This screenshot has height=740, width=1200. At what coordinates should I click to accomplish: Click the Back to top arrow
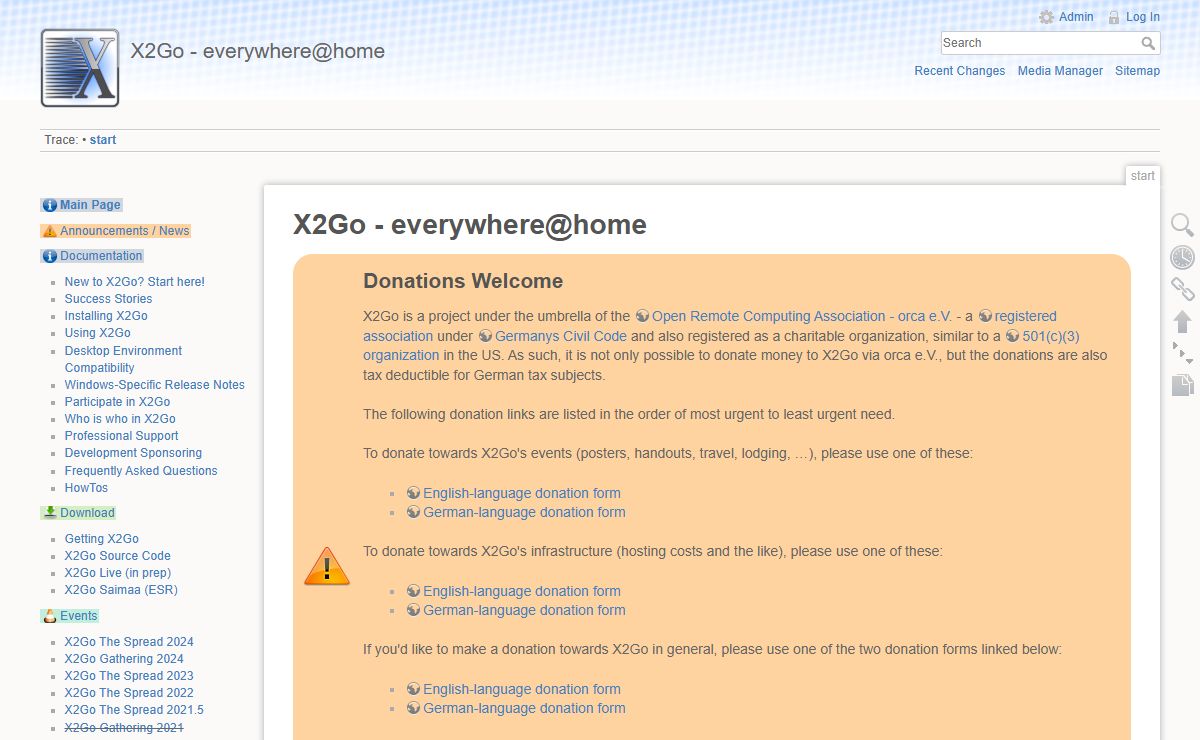(1183, 321)
